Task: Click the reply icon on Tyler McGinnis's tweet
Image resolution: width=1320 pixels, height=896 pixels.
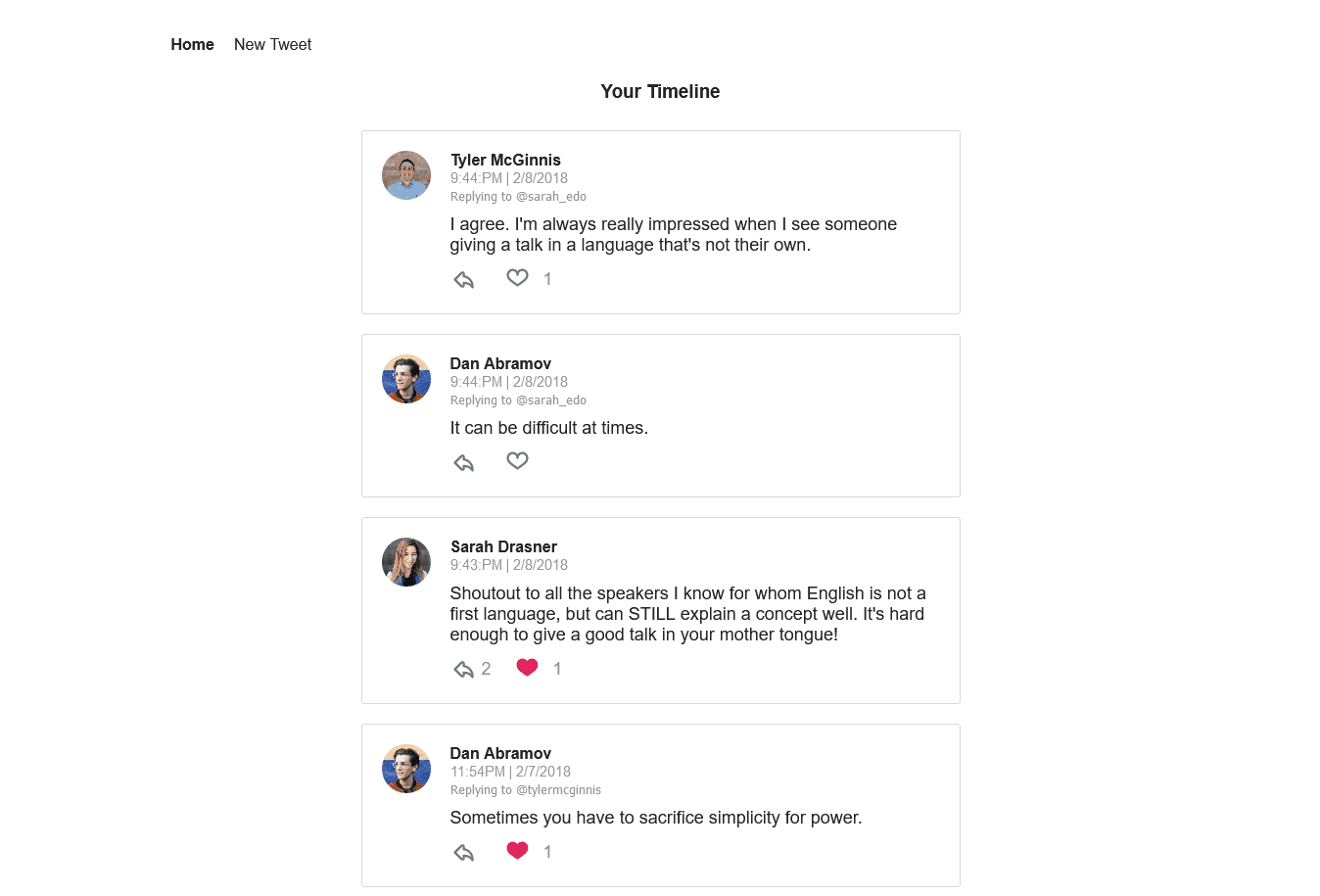Action: 463,279
